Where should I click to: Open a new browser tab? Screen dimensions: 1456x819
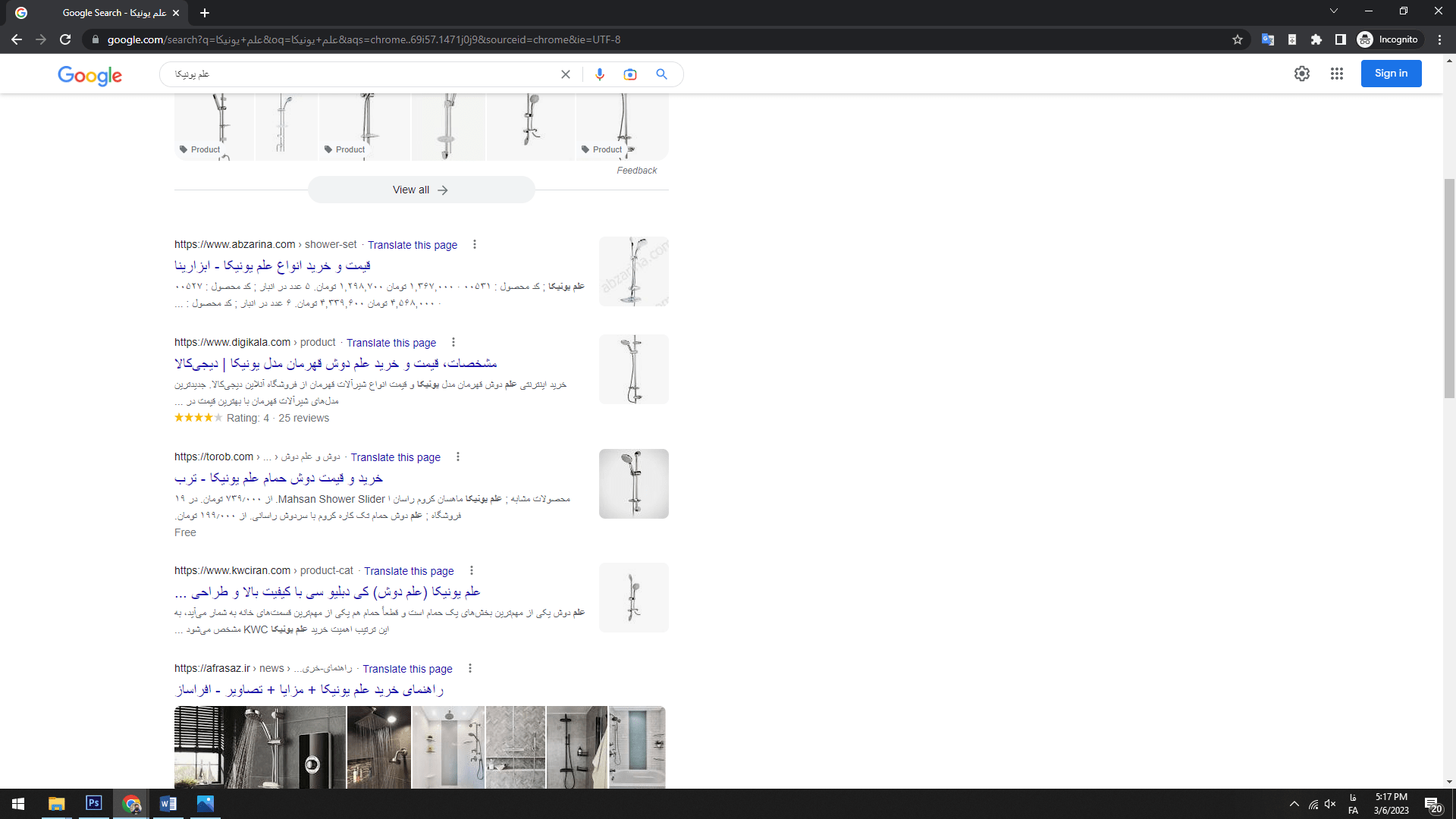tap(205, 13)
